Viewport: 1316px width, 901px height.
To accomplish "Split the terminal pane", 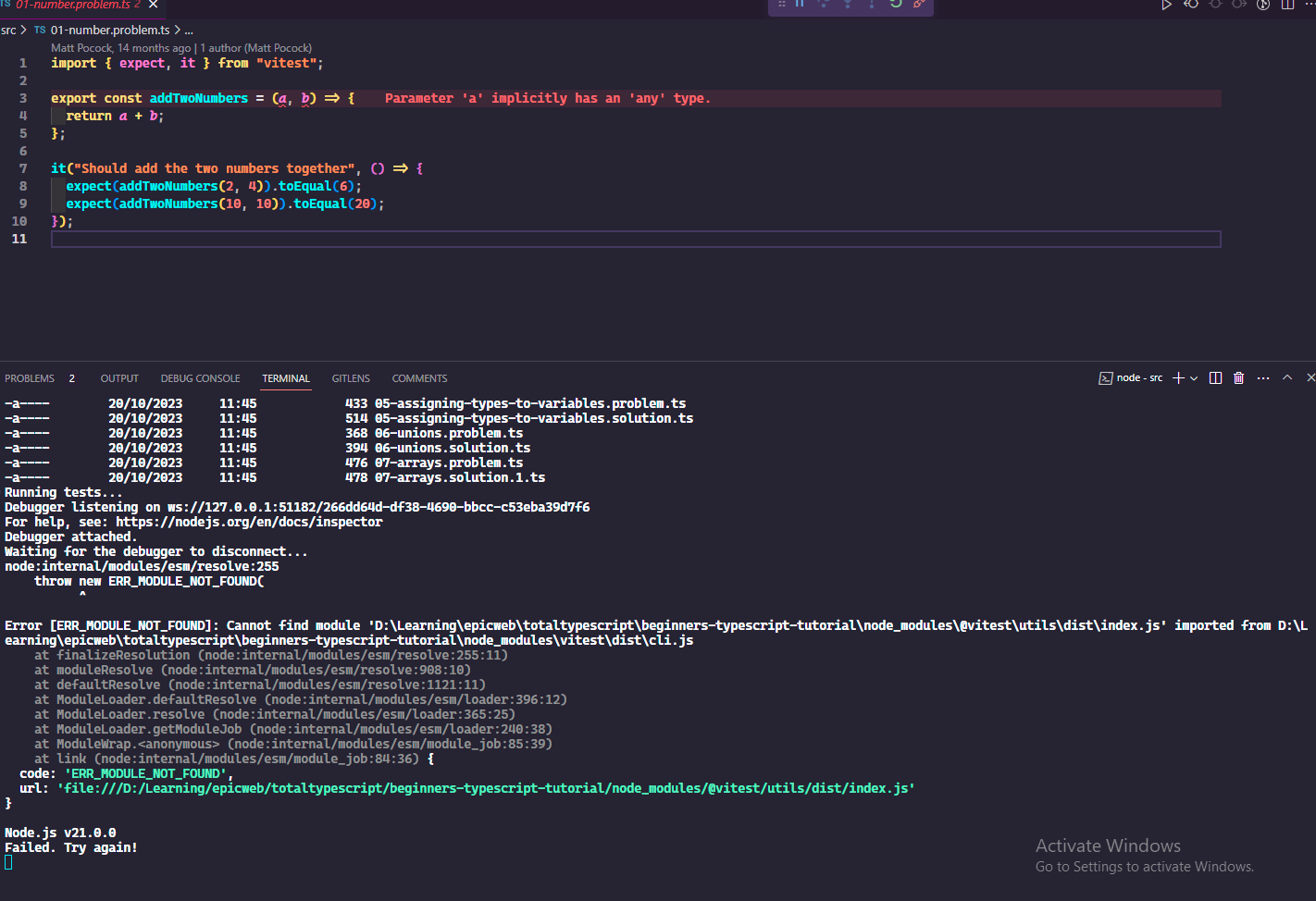I will (x=1215, y=378).
